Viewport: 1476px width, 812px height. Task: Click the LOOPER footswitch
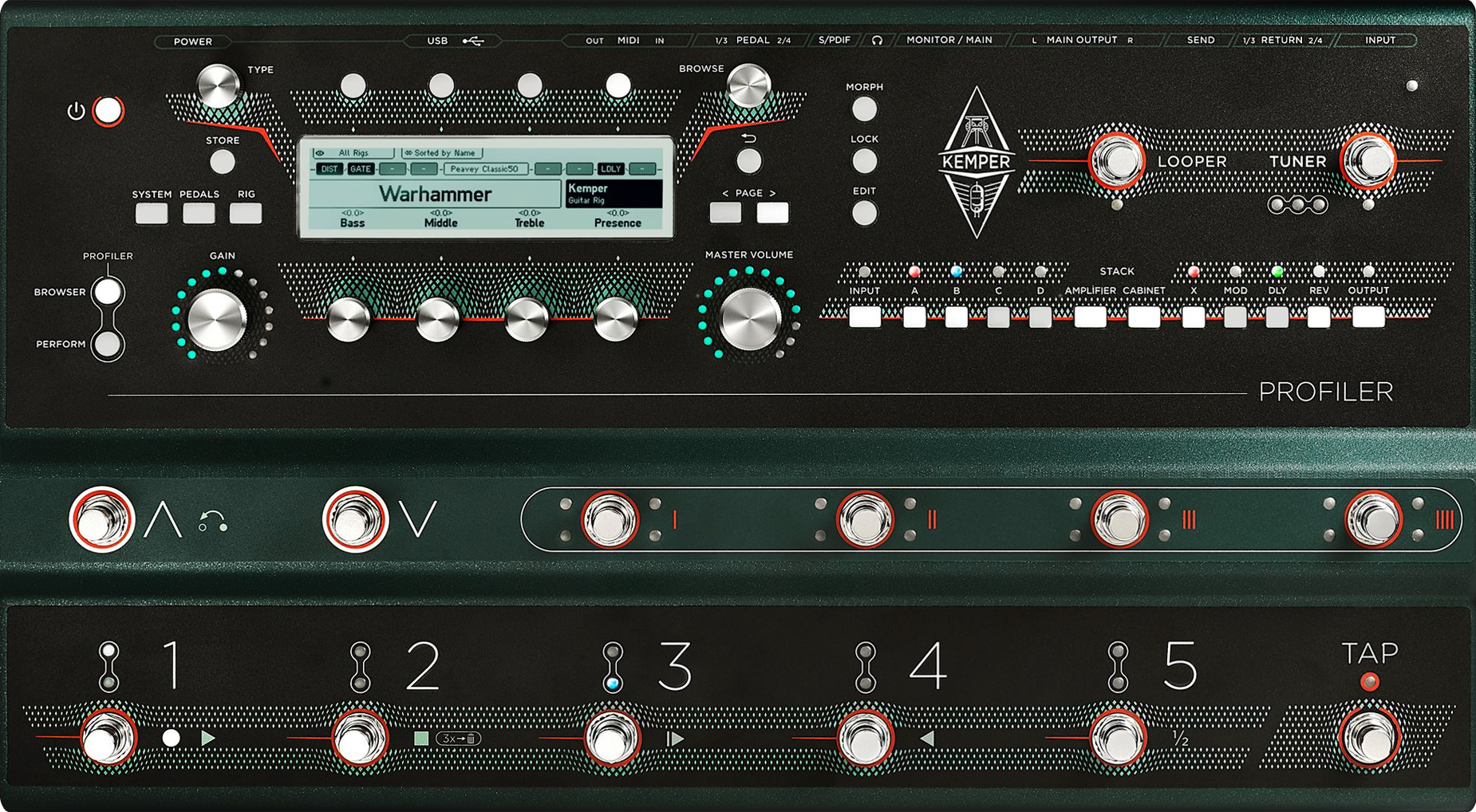(1116, 160)
